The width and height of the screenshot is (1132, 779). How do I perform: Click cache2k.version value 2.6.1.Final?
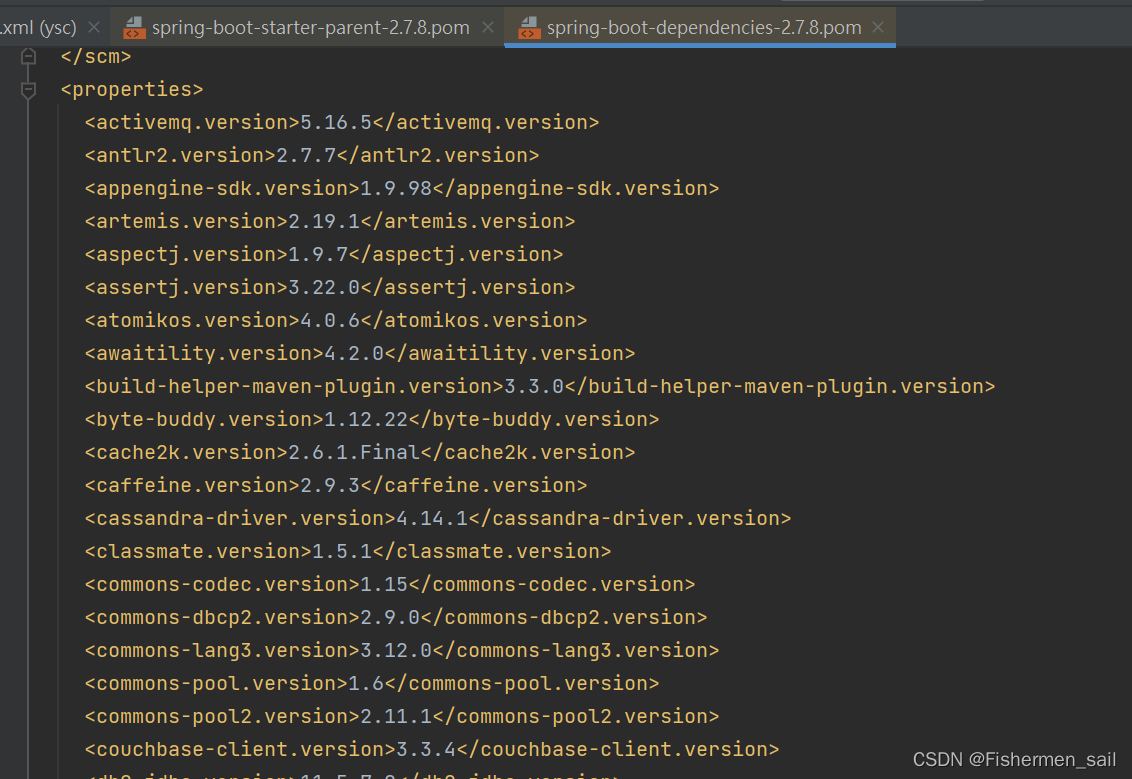(x=354, y=453)
